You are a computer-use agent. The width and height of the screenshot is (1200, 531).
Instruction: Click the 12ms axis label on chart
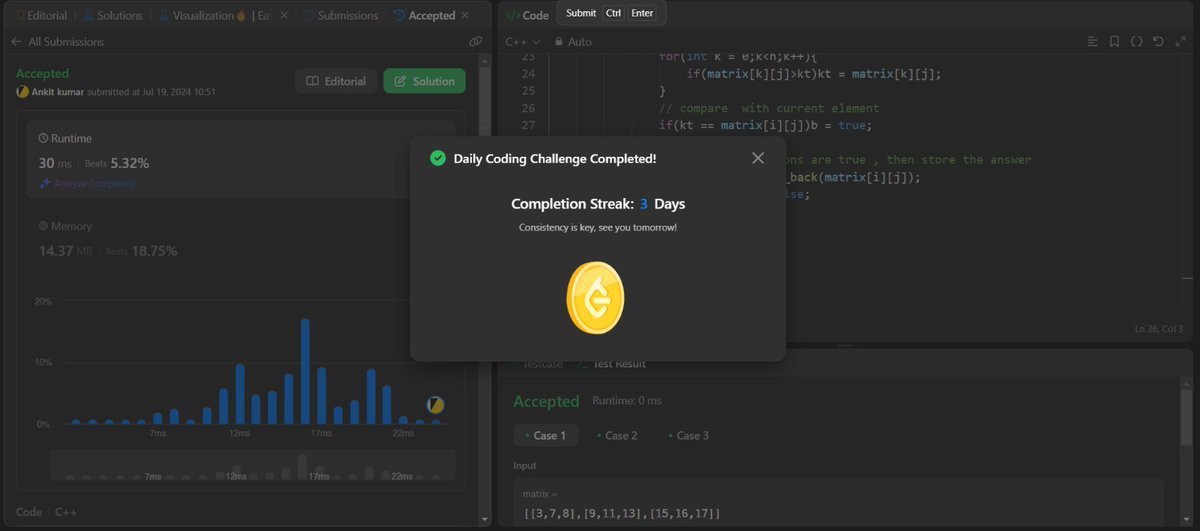click(239, 433)
